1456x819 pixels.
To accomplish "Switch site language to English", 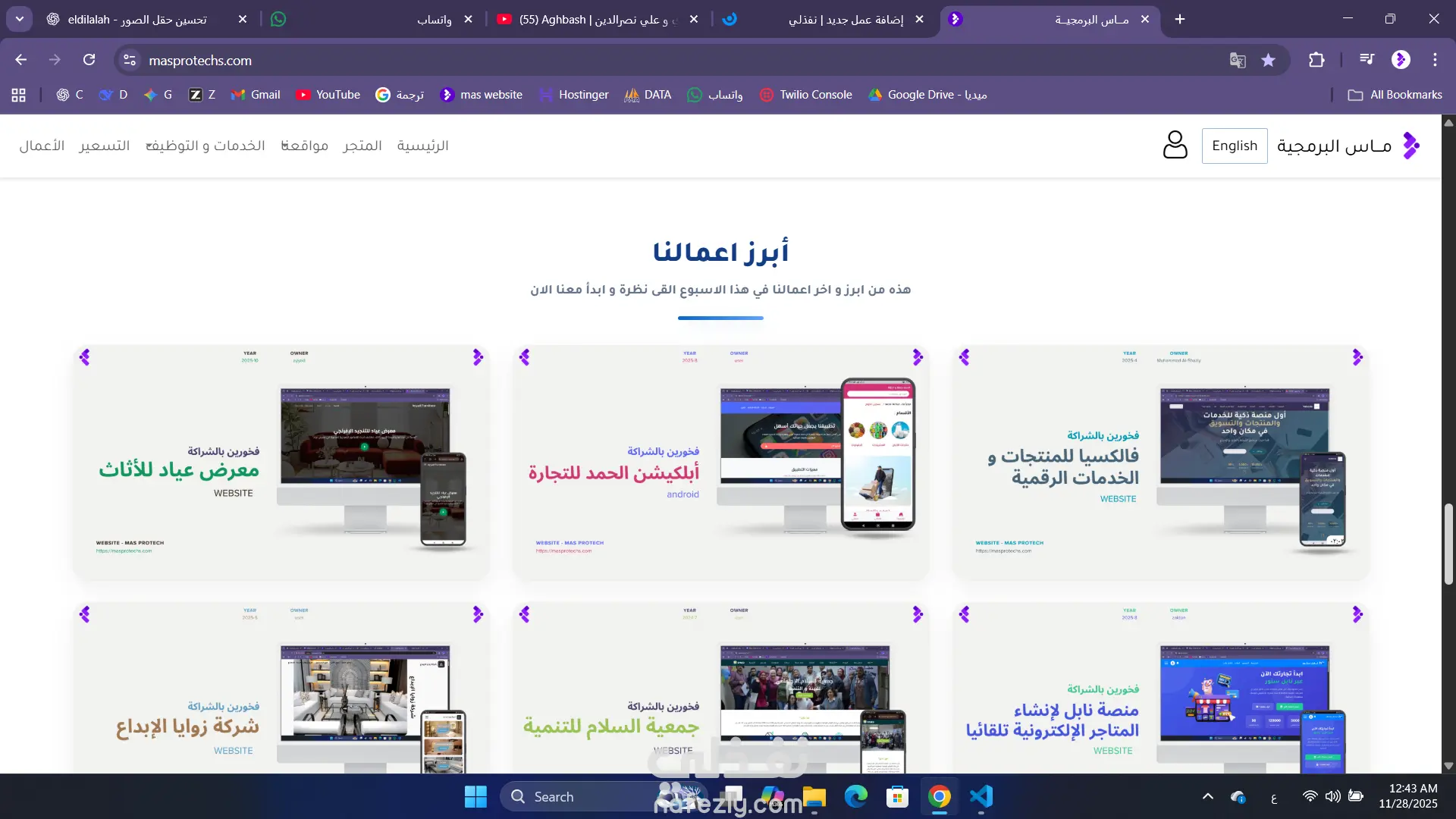I will coord(1234,146).
